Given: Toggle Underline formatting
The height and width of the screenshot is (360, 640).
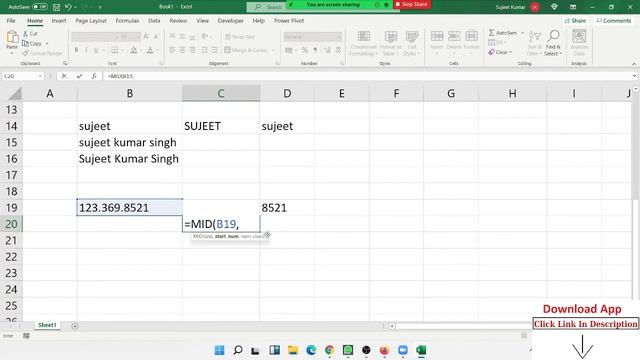Looking at the screenshot, I should point(96,50).
